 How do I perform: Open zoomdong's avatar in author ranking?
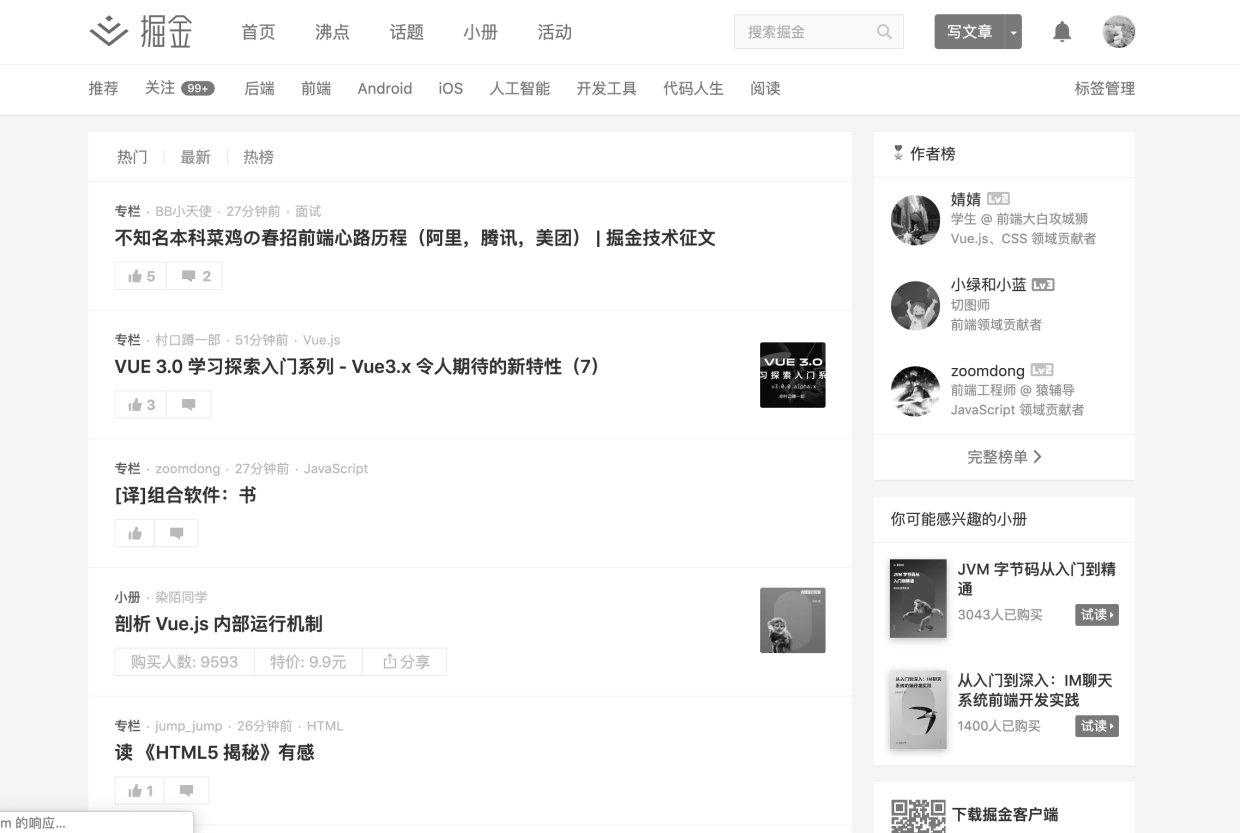click(x=915, y=391)
